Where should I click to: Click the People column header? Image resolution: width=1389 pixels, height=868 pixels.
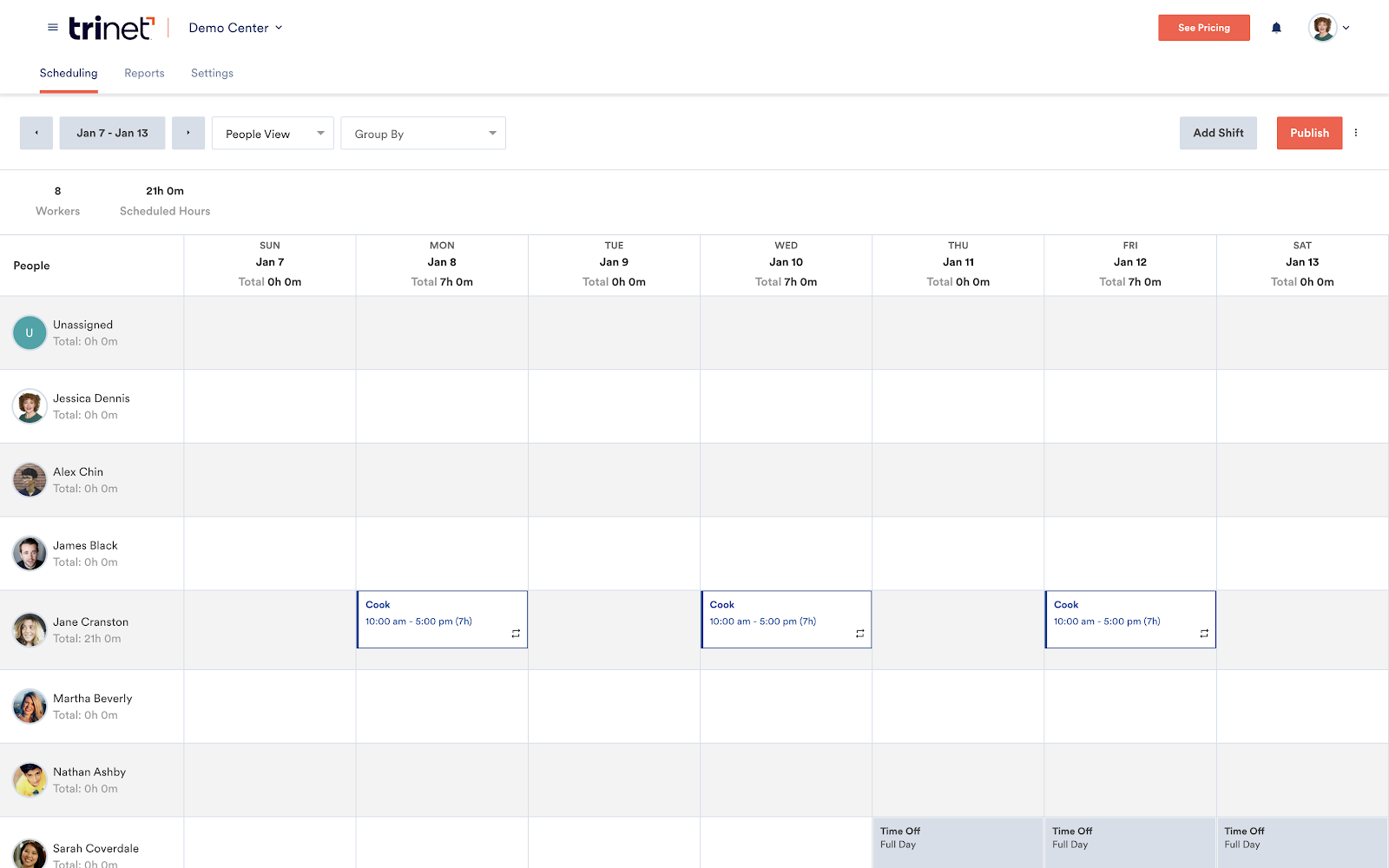pos(31,266)
